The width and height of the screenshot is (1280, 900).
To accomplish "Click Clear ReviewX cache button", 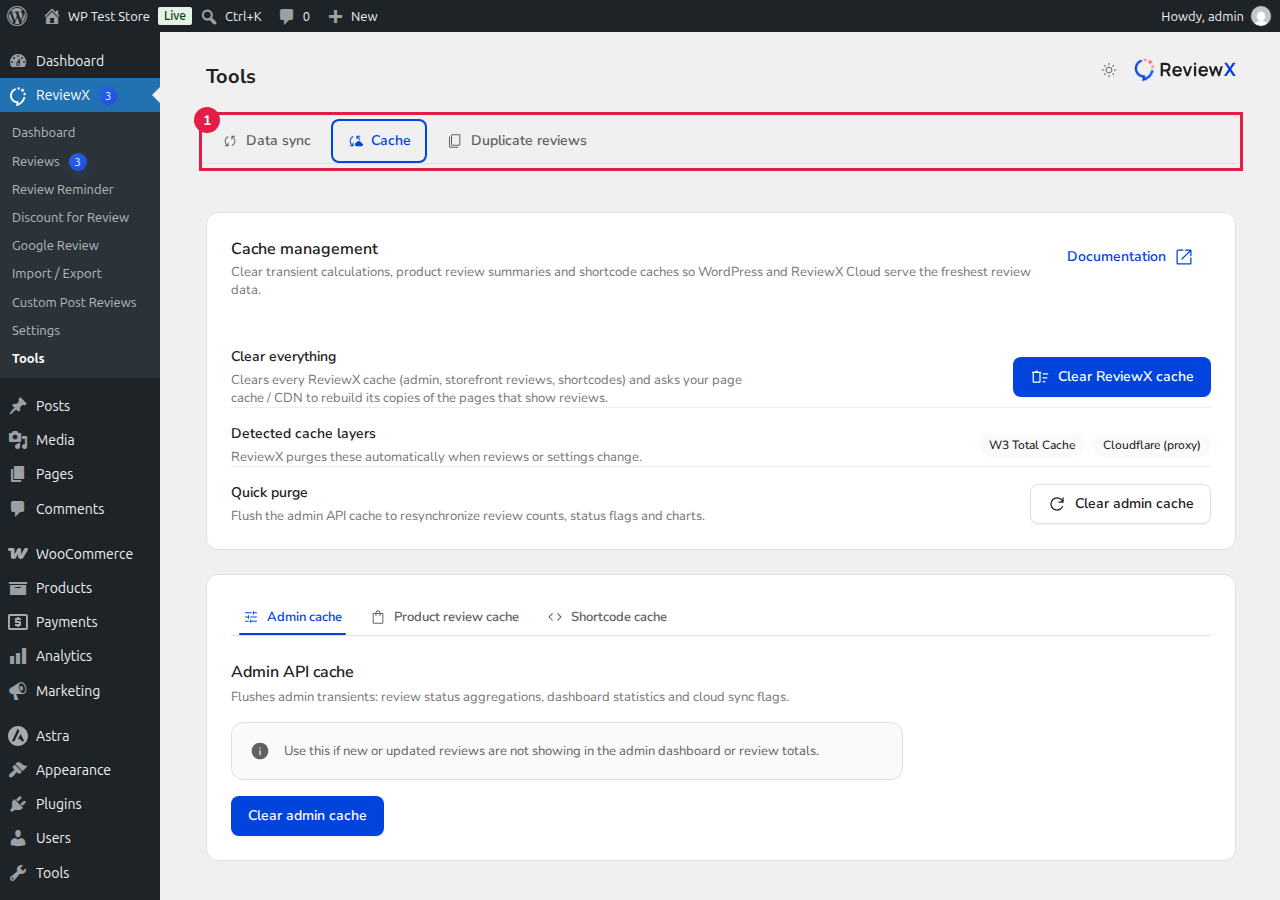I will (x=1112, y=377).
